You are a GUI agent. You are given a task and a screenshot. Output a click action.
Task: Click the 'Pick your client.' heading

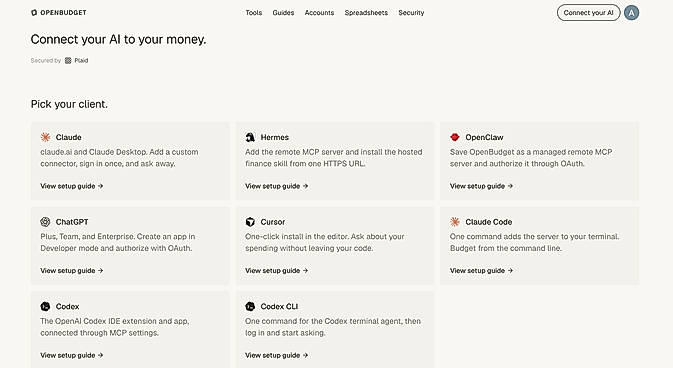pos(69,104)
